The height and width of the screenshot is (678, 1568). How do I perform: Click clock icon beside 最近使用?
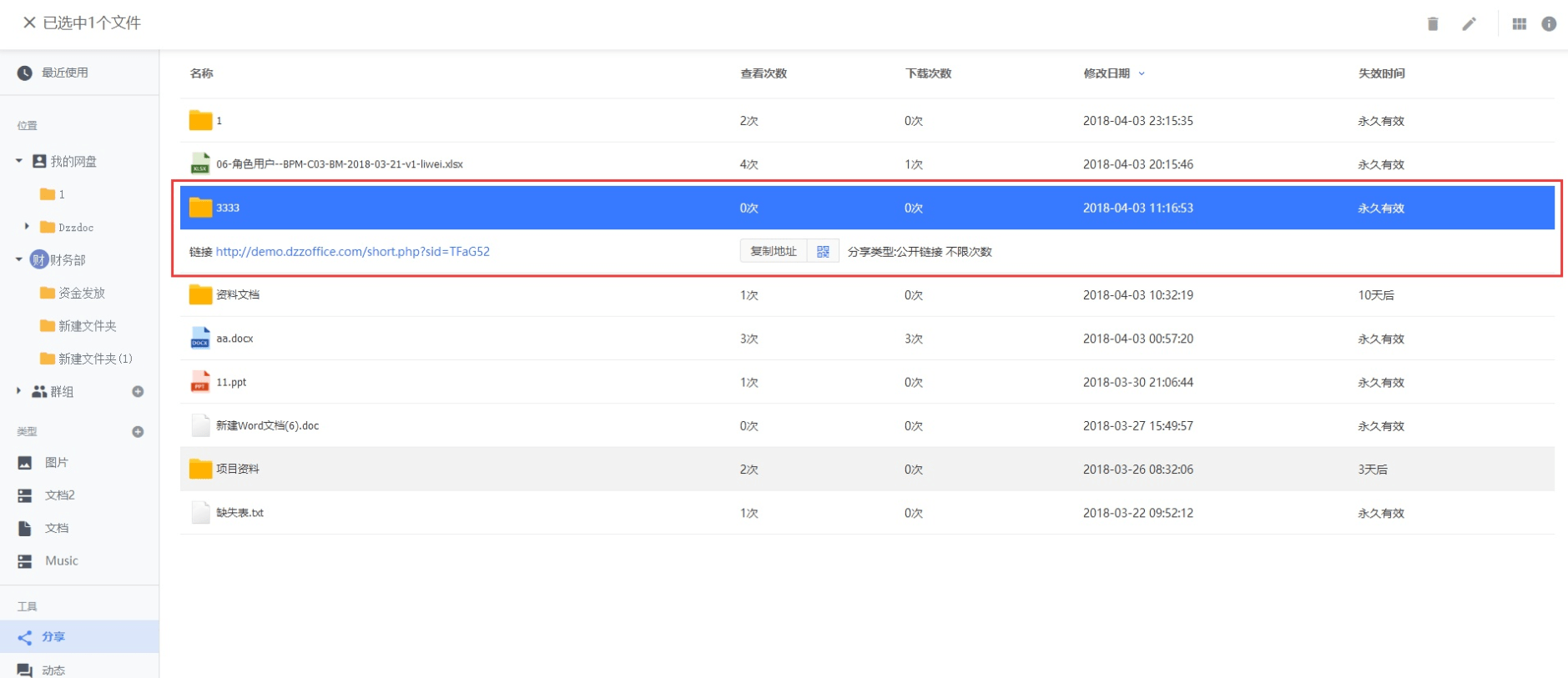[25, 73]
